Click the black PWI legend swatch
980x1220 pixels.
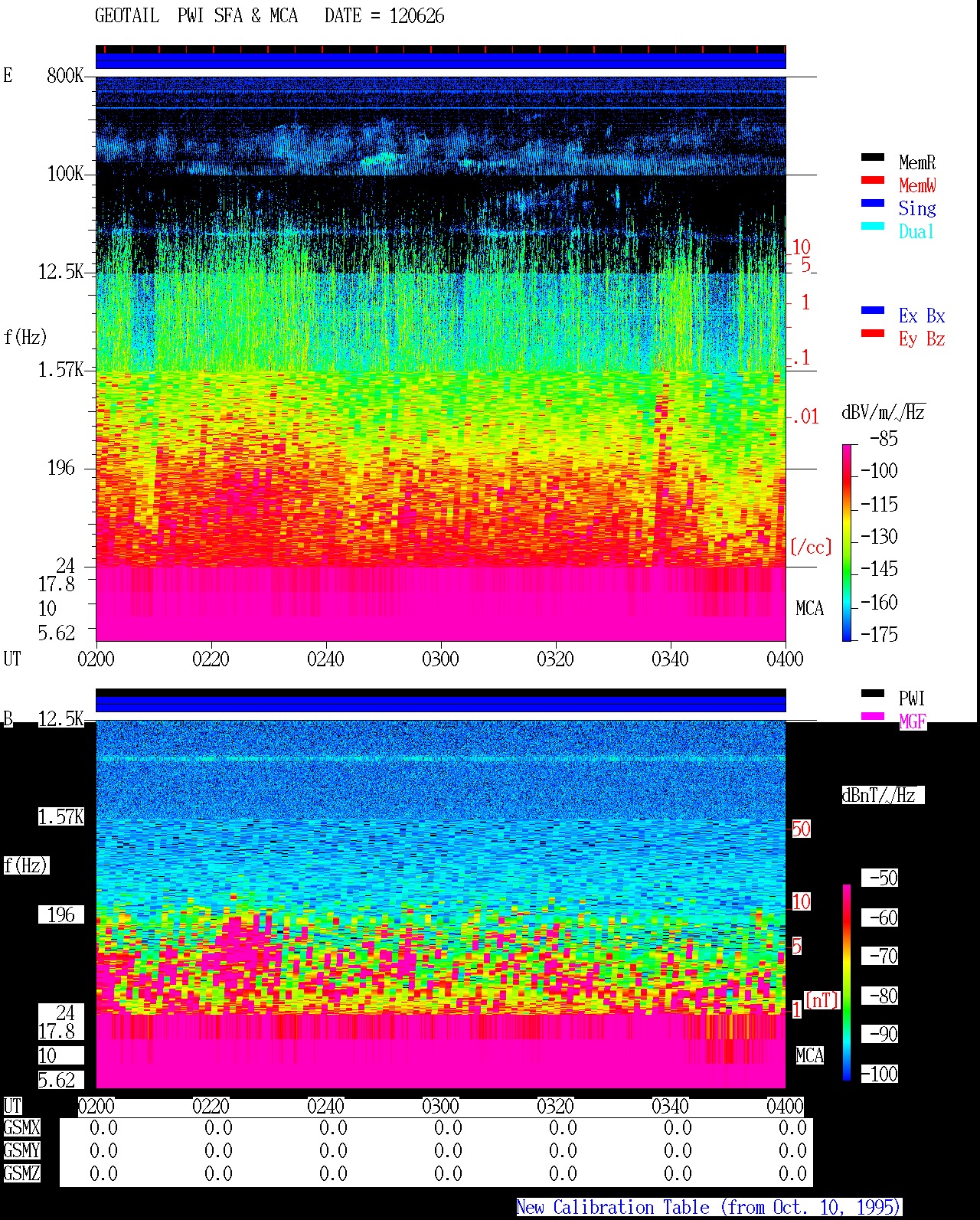pyautogui.click(x=872, y=694)
